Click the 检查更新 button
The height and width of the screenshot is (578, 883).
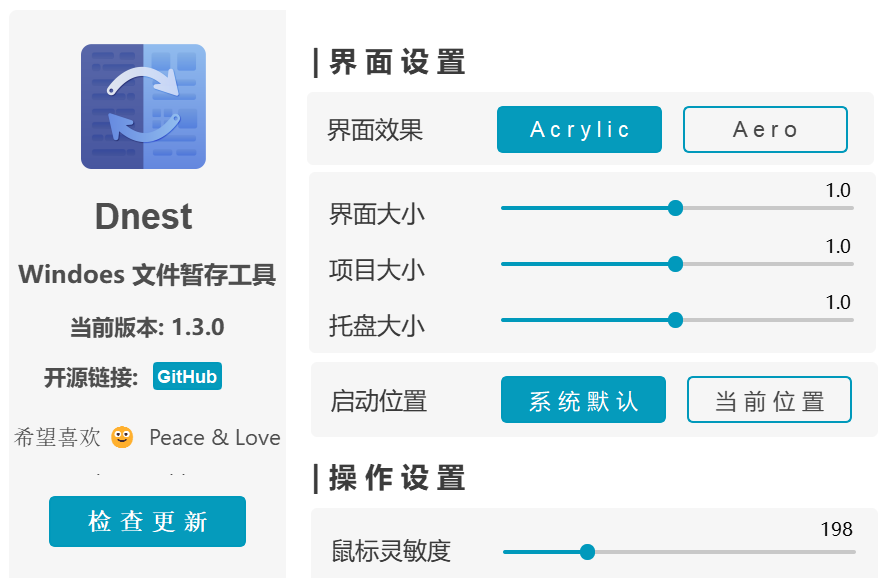(147, 521)
